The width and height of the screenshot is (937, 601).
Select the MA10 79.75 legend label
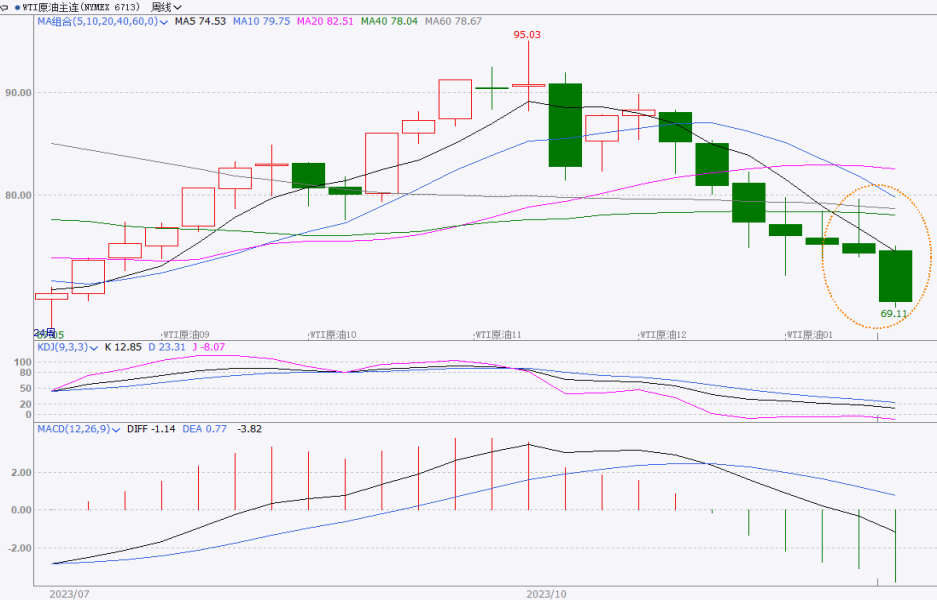pyautogui.click(x=262, y=20)
